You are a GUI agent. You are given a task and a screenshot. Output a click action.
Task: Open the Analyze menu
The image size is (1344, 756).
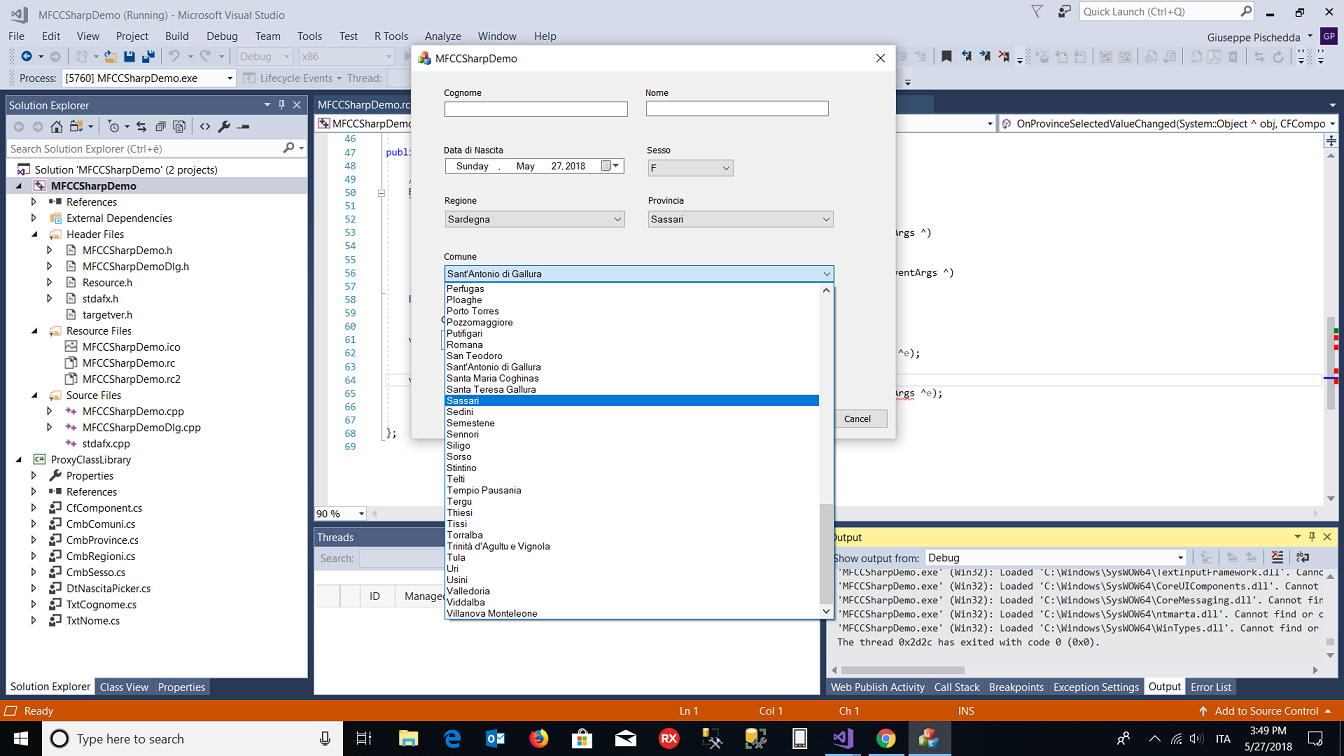[443, 36]
